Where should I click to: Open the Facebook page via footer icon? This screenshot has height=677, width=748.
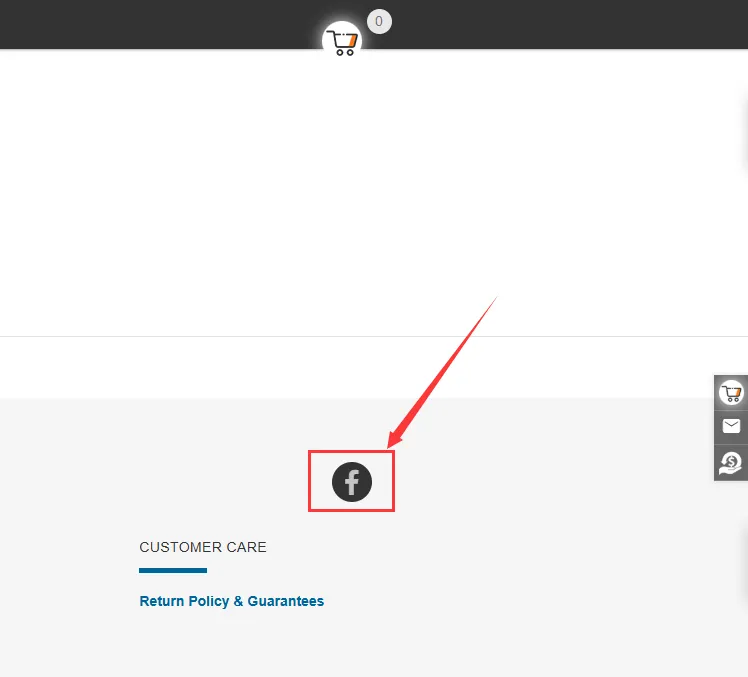pyautogui.click(x=352, y=482)
